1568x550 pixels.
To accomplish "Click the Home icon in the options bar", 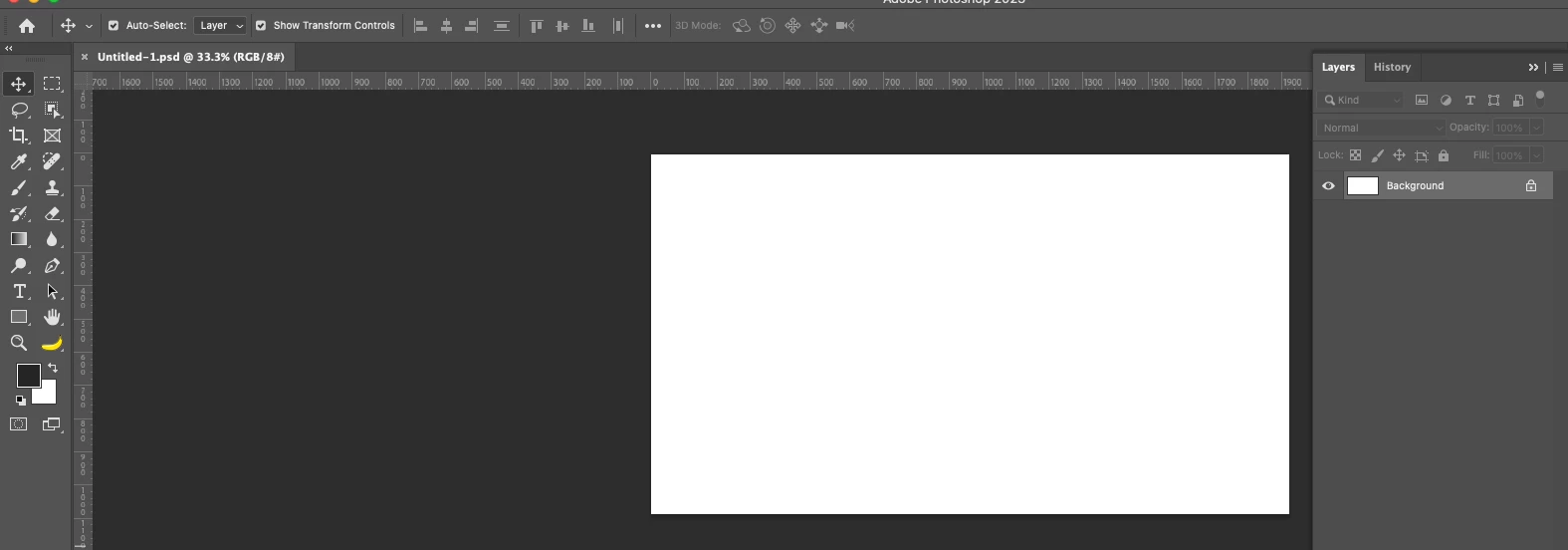I will [x=27, y=26].
